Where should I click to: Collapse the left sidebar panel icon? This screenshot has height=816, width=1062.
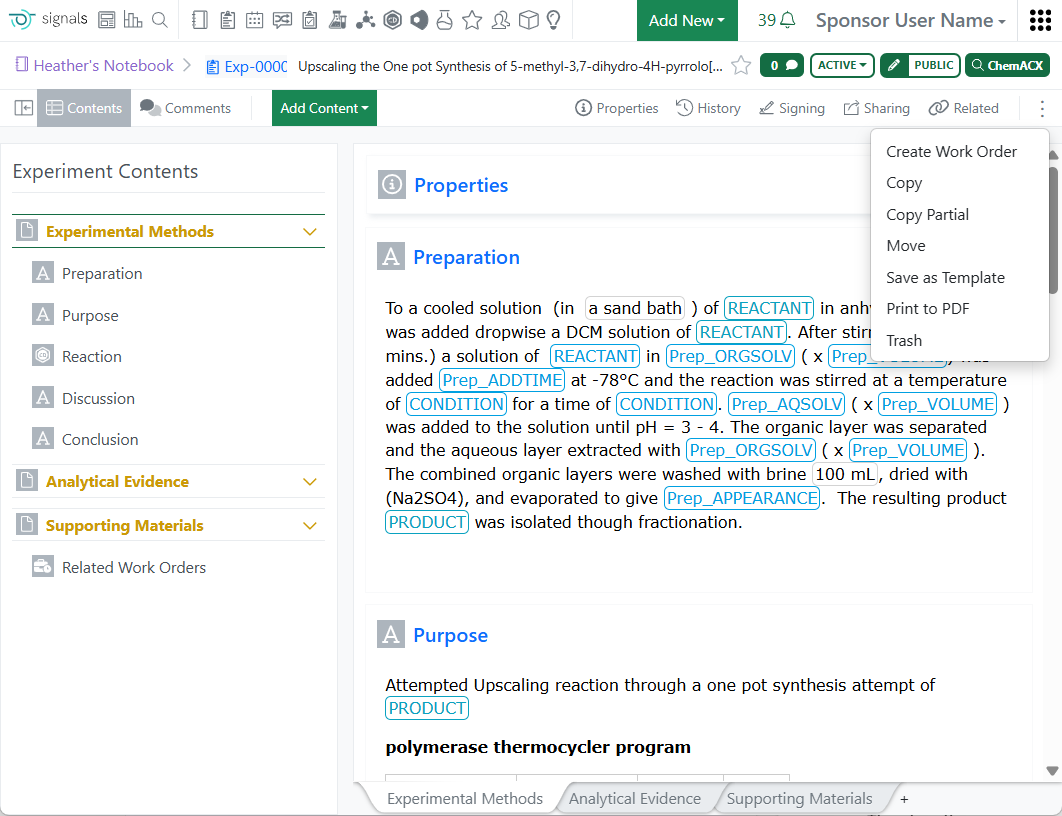23,108
